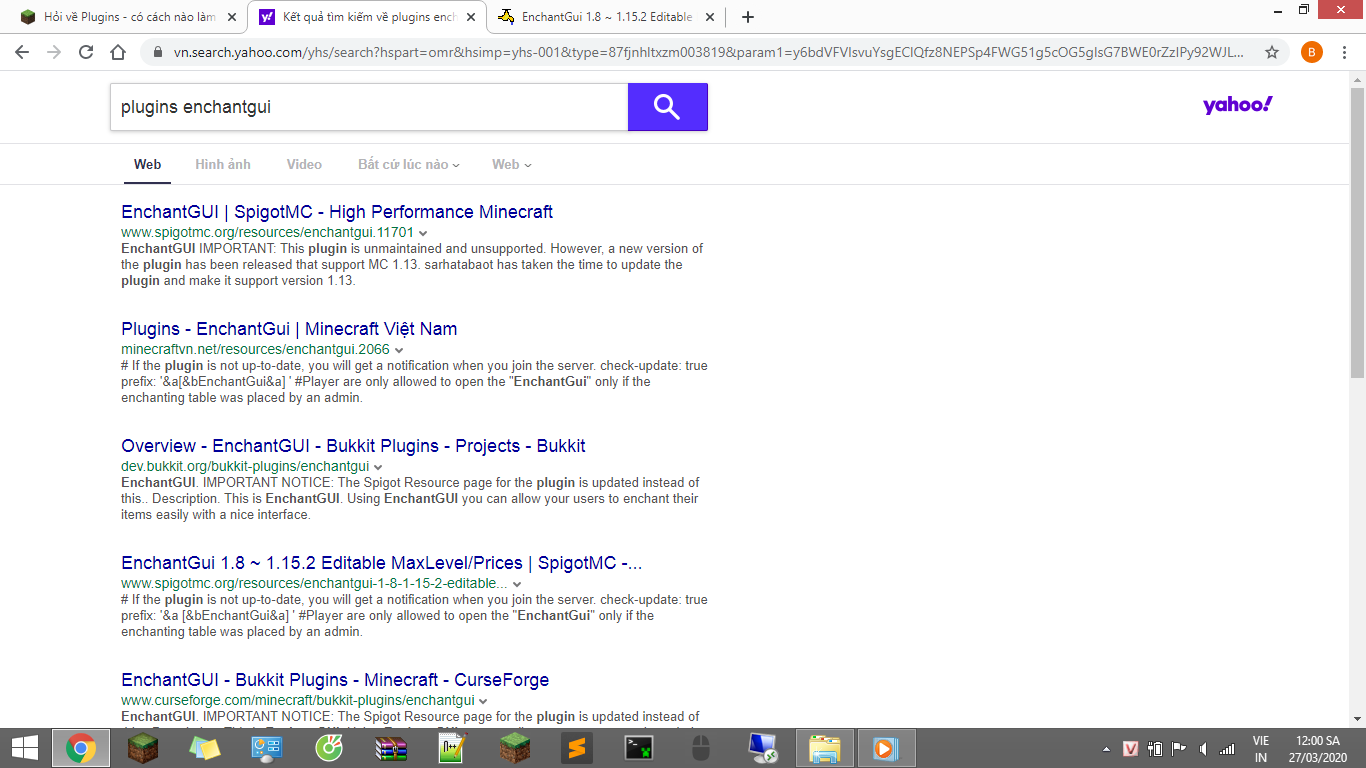Launch WinRAR from the taskbar
Screen dimensions: 1366x768
[391, 748]
